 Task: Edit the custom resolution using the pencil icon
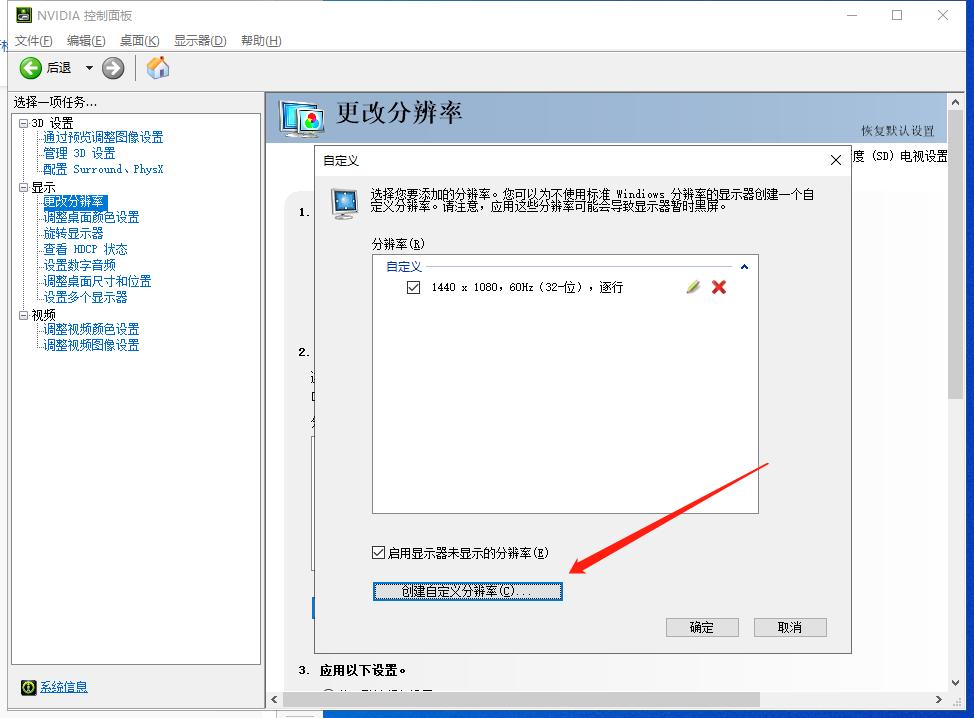coord(692,287)
